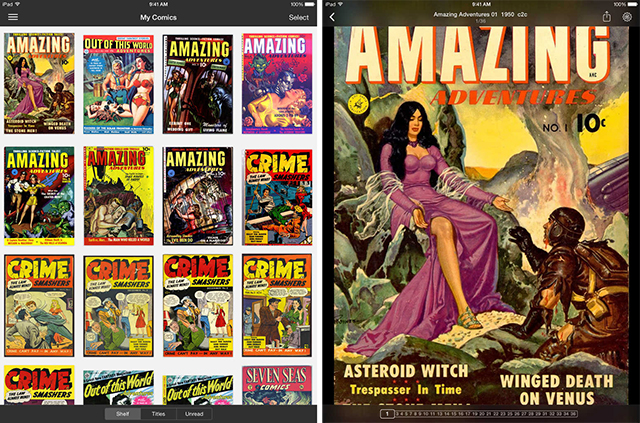The height and width of the screenshot is (423, 640).
Task: Open Crime Smashers cover with punching man
Action: pos(39,305)
